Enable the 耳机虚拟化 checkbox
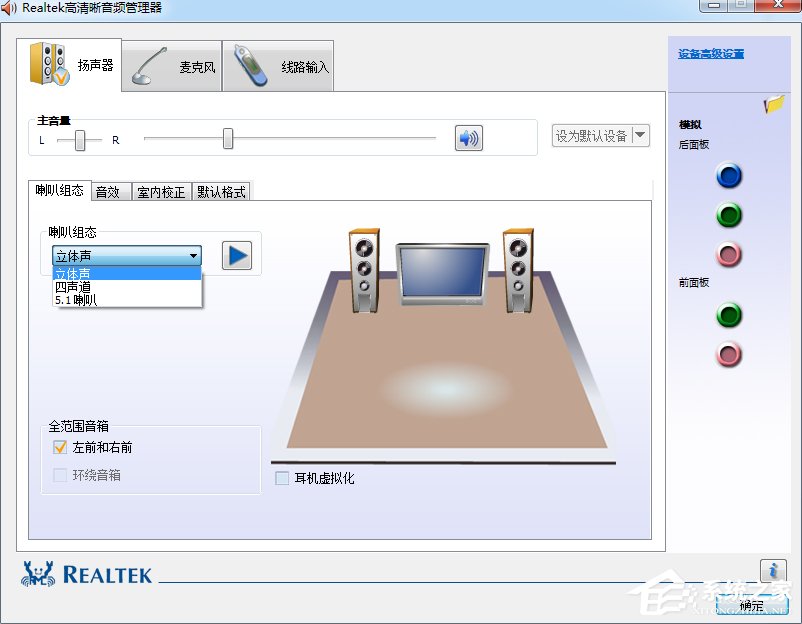802x624 pixels. tap(282, 478)
